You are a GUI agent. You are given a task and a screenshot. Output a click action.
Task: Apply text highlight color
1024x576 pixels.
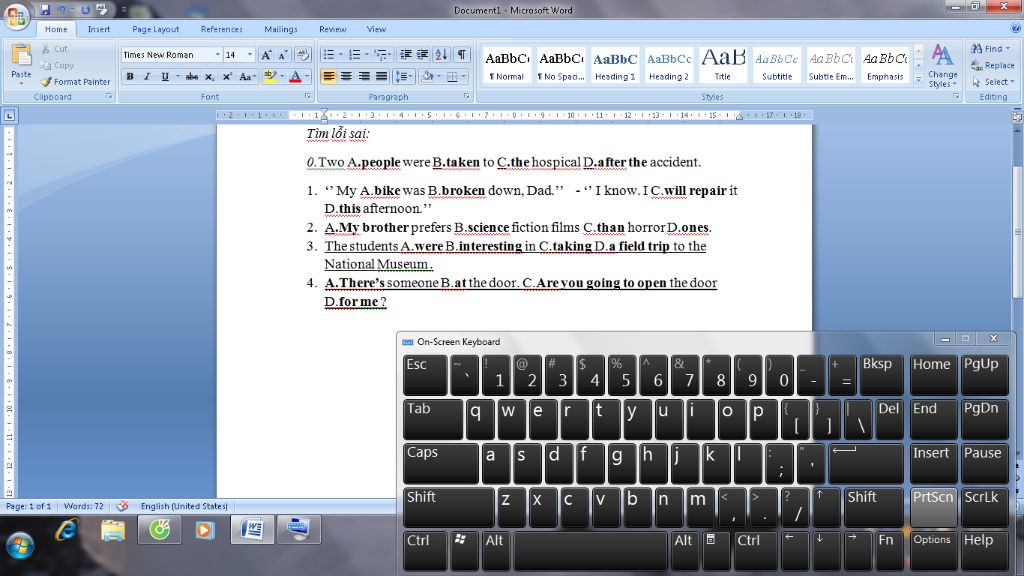(269, 76)
